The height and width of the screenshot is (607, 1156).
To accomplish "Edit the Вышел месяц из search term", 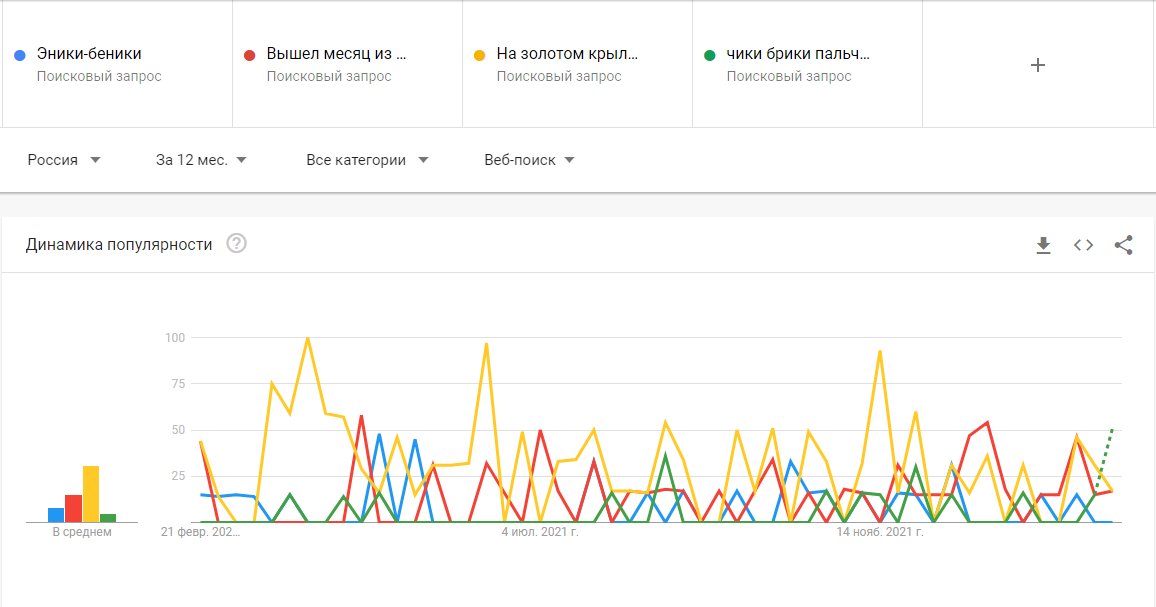I will coord(336,54).
